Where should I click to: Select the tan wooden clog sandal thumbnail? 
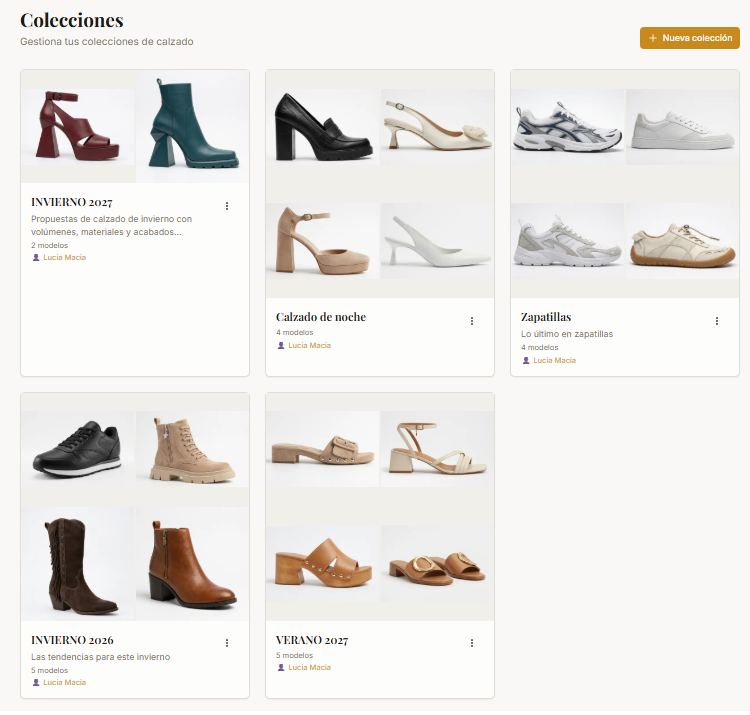click(323, 564)
